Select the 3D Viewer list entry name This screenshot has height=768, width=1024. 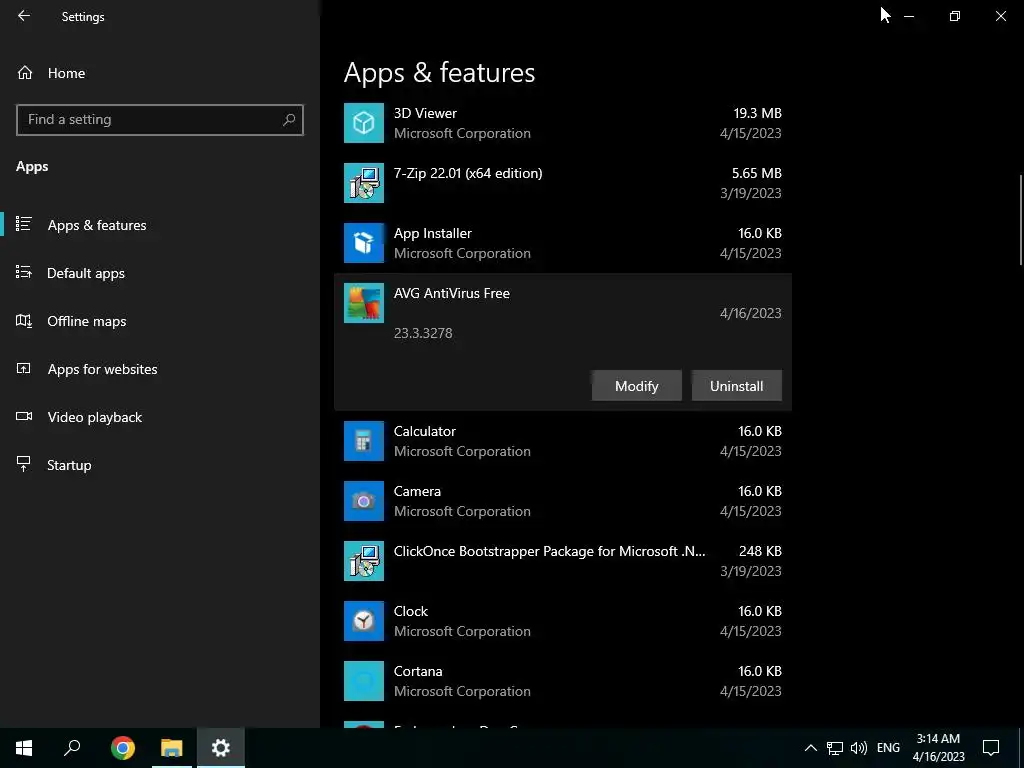(x=425, y=113)
